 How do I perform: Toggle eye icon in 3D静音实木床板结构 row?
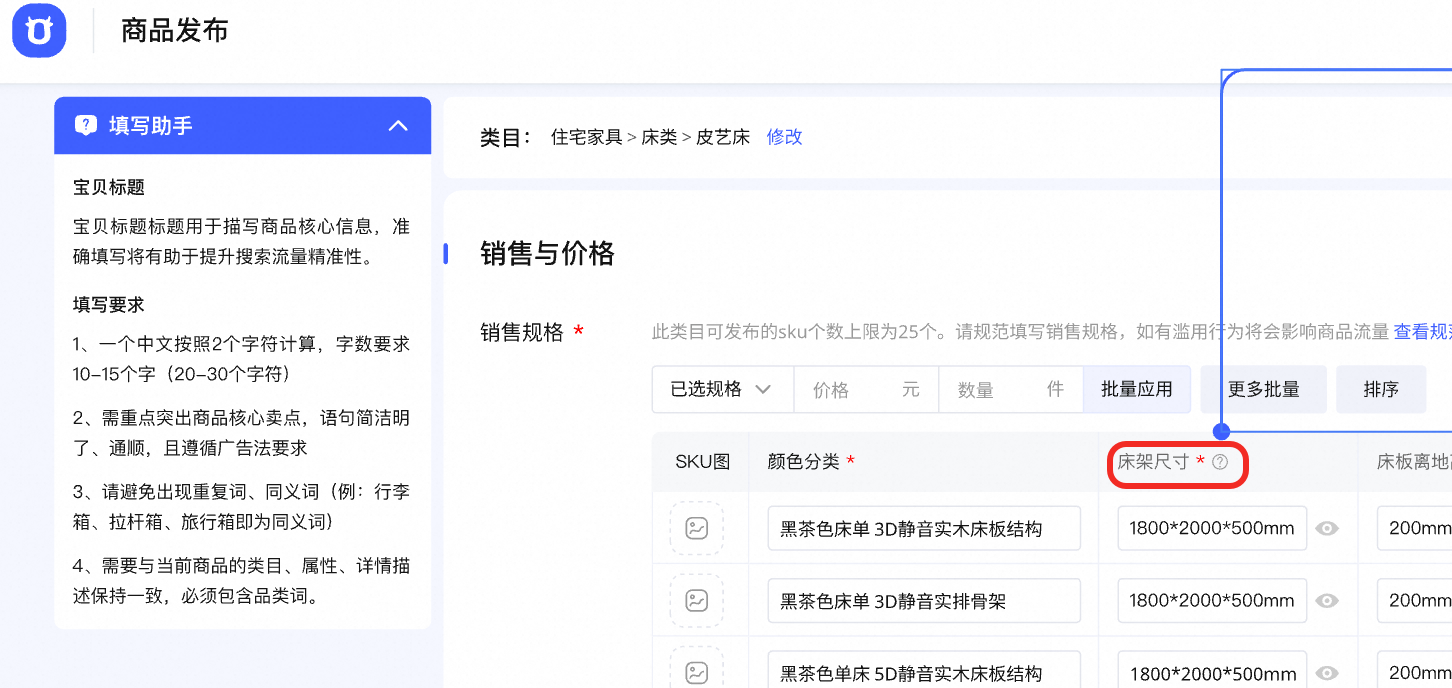tap(1327, 528)
